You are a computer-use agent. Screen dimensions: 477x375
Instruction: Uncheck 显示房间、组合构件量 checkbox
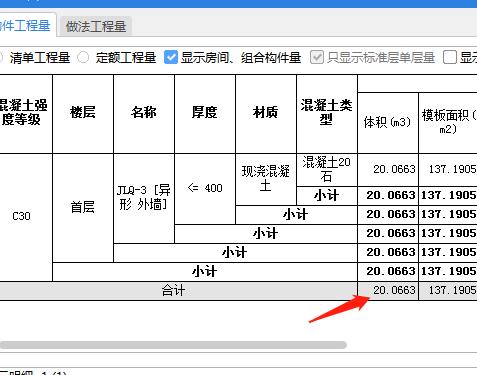point(171,57)
